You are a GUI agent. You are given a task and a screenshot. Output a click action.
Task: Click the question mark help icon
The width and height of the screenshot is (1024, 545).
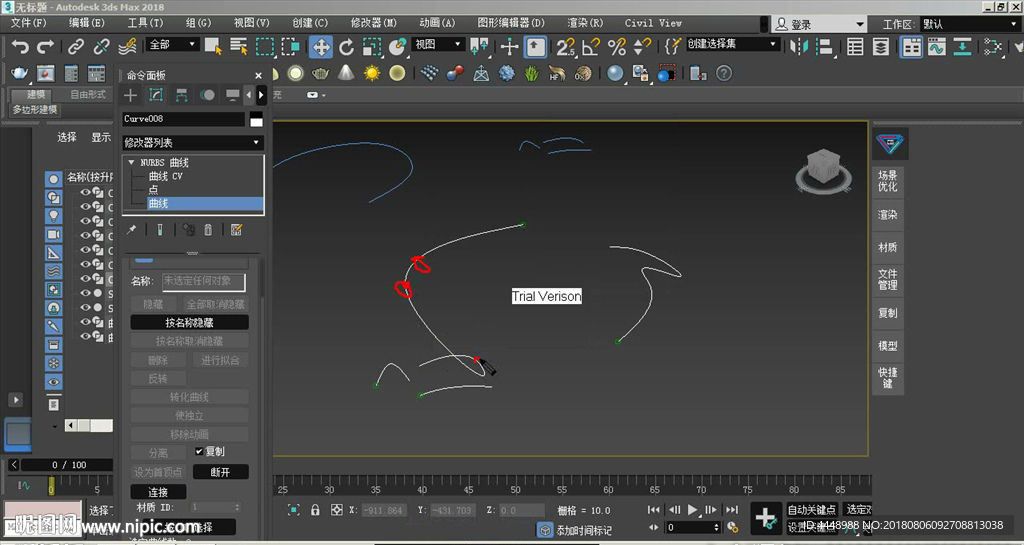(724, 73)
